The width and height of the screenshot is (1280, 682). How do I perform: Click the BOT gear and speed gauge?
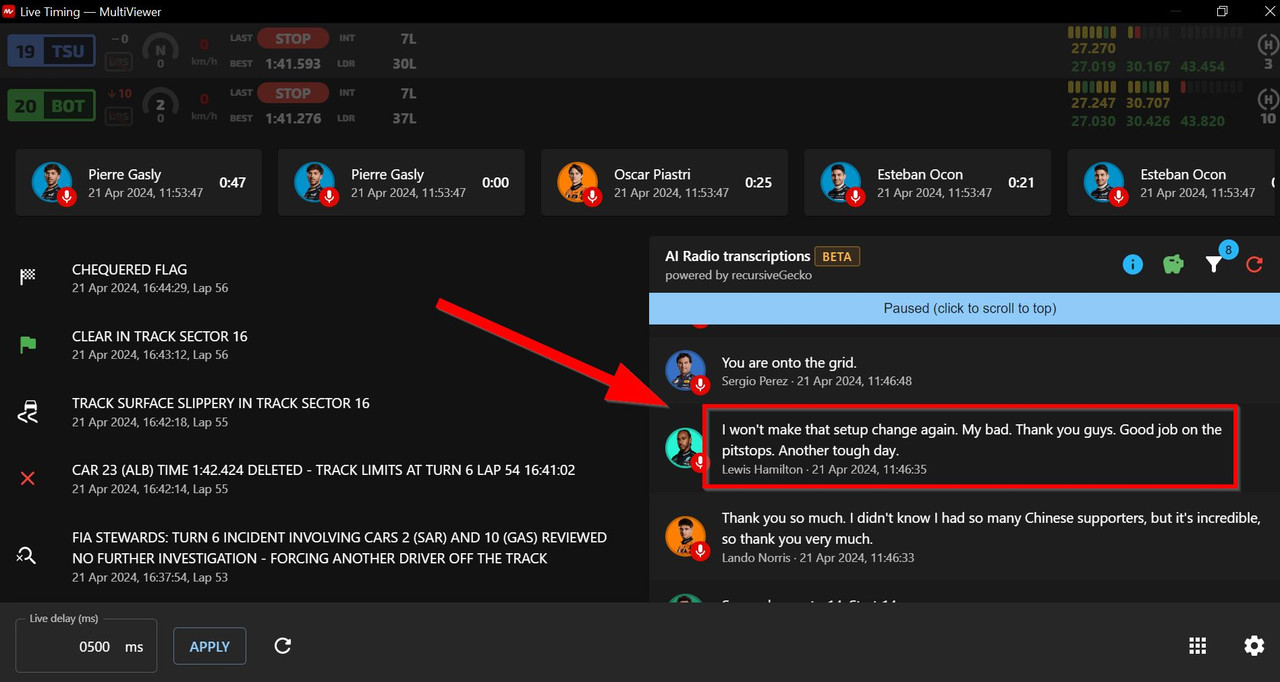tap(160, 105)
